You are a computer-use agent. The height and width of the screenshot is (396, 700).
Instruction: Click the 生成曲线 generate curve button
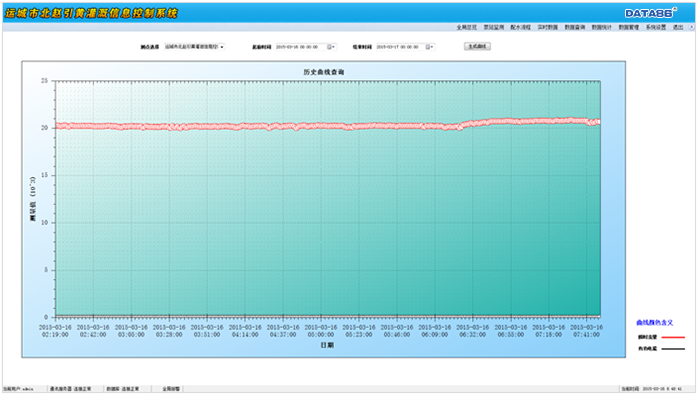[477, 46]
